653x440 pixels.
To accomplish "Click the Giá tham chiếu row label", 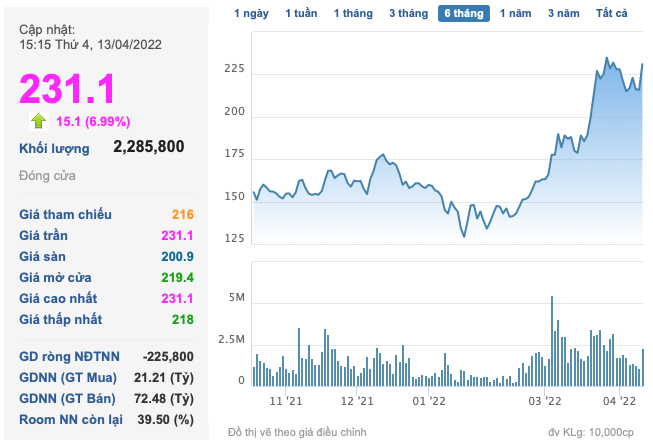I will pyautogui.click(x=66, y=214).
